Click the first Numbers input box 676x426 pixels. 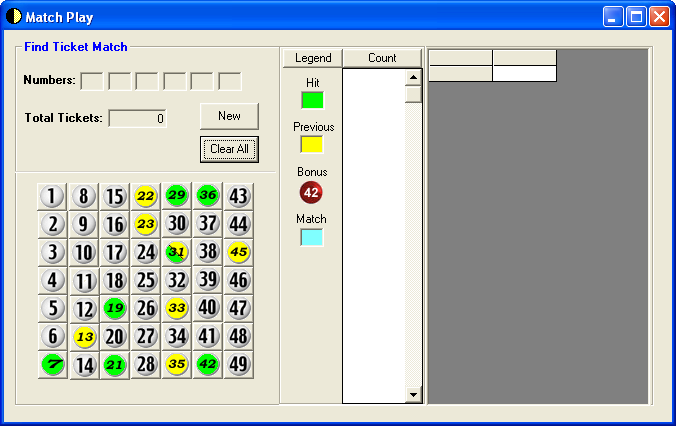[91, 81]
